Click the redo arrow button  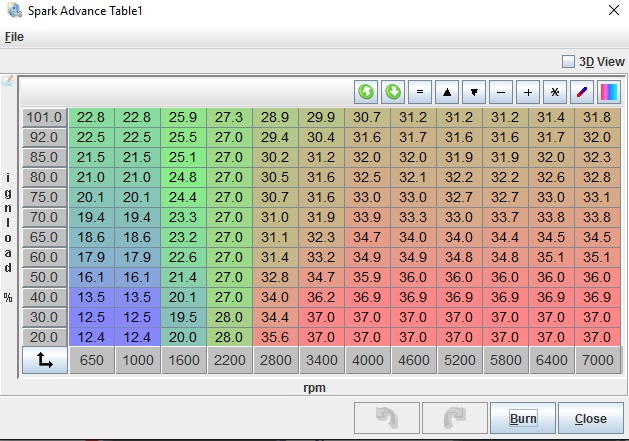point(455,418)
